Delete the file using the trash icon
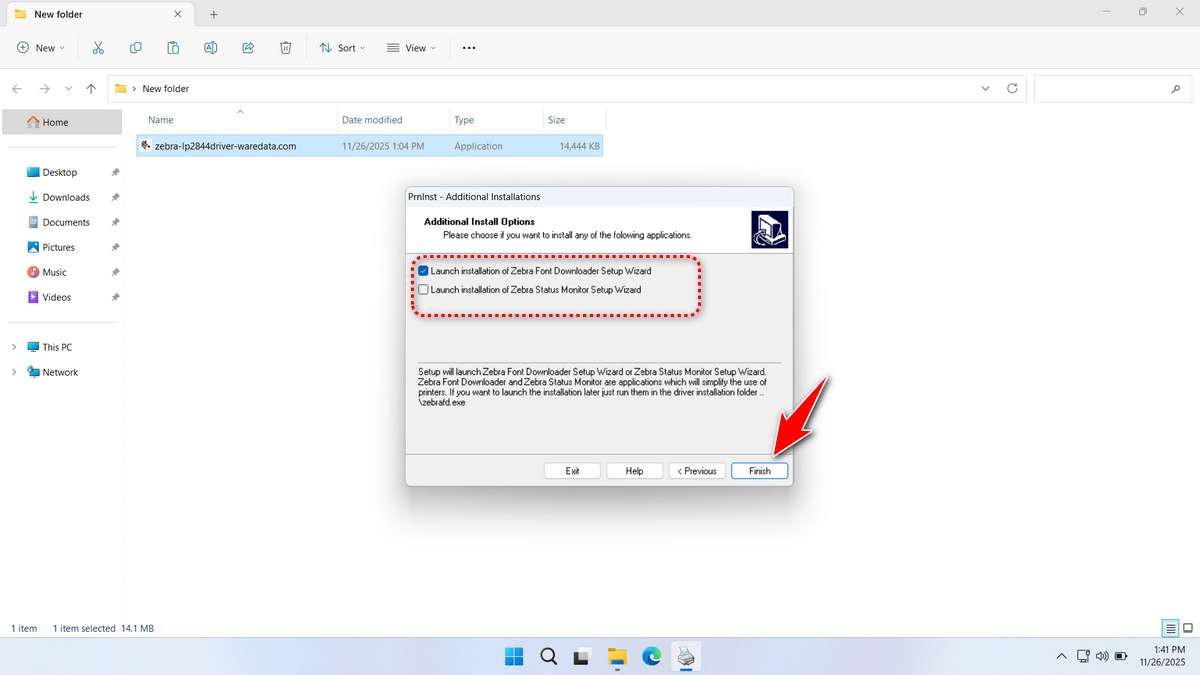This screenshot has width=1200, height=675. (x=286, y=47)
